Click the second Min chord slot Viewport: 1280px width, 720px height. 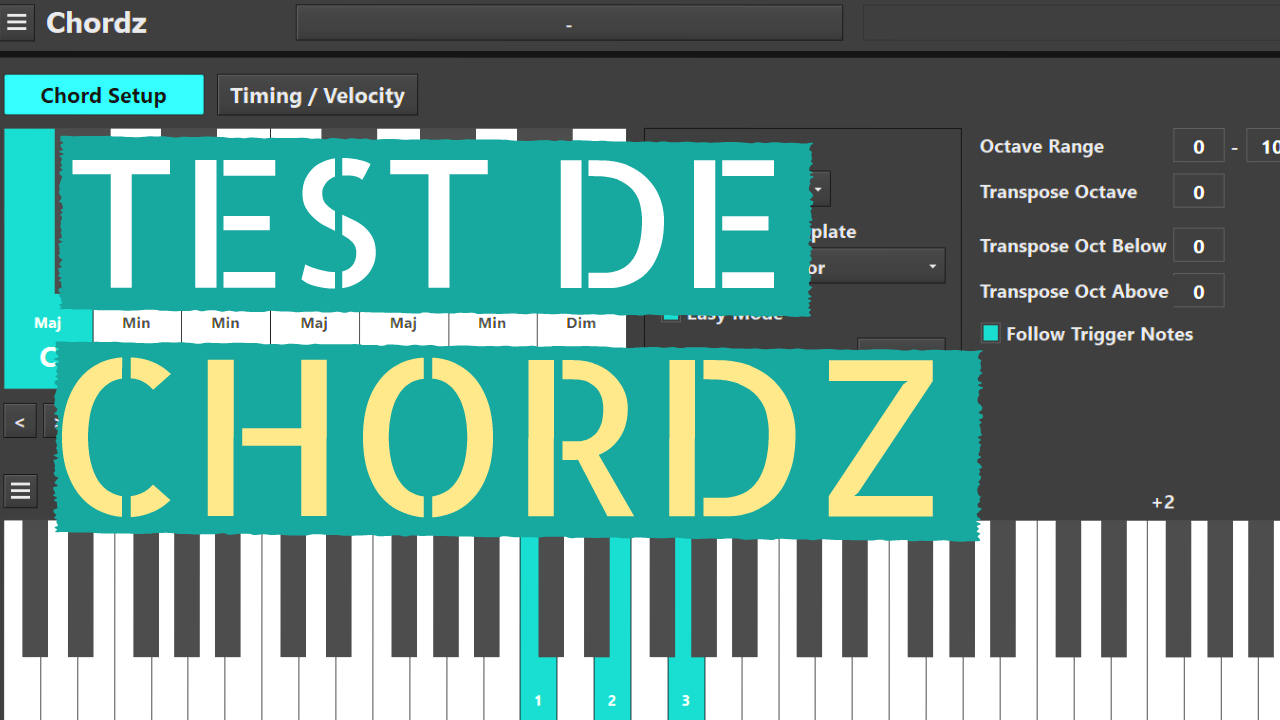(x=225, y=323)
